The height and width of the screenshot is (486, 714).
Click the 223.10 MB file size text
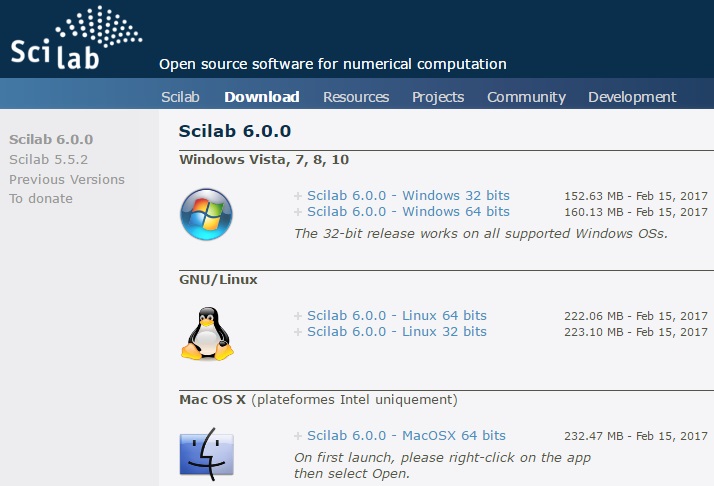(594, 332)
